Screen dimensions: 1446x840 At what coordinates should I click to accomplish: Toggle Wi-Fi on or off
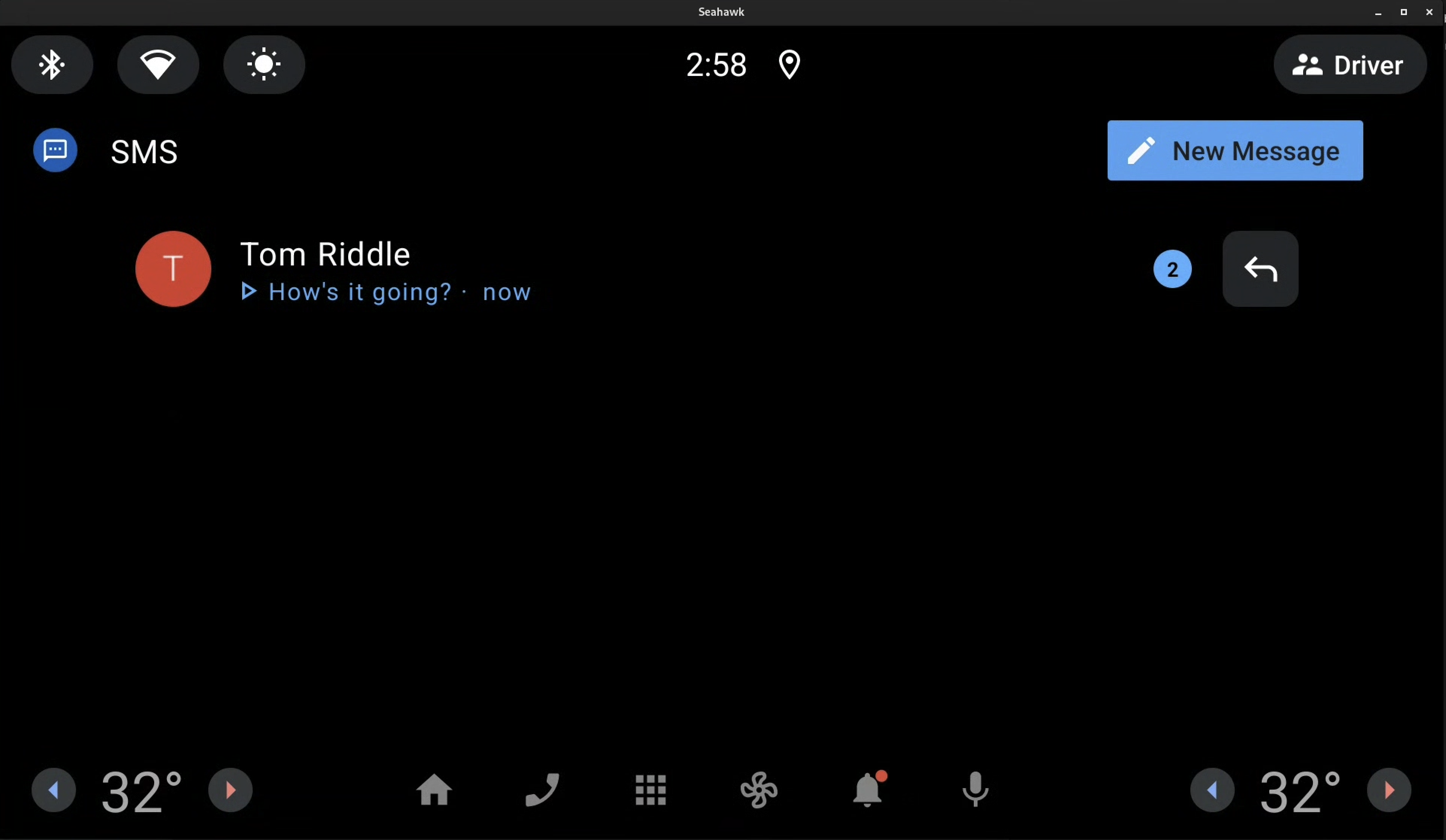158,64
